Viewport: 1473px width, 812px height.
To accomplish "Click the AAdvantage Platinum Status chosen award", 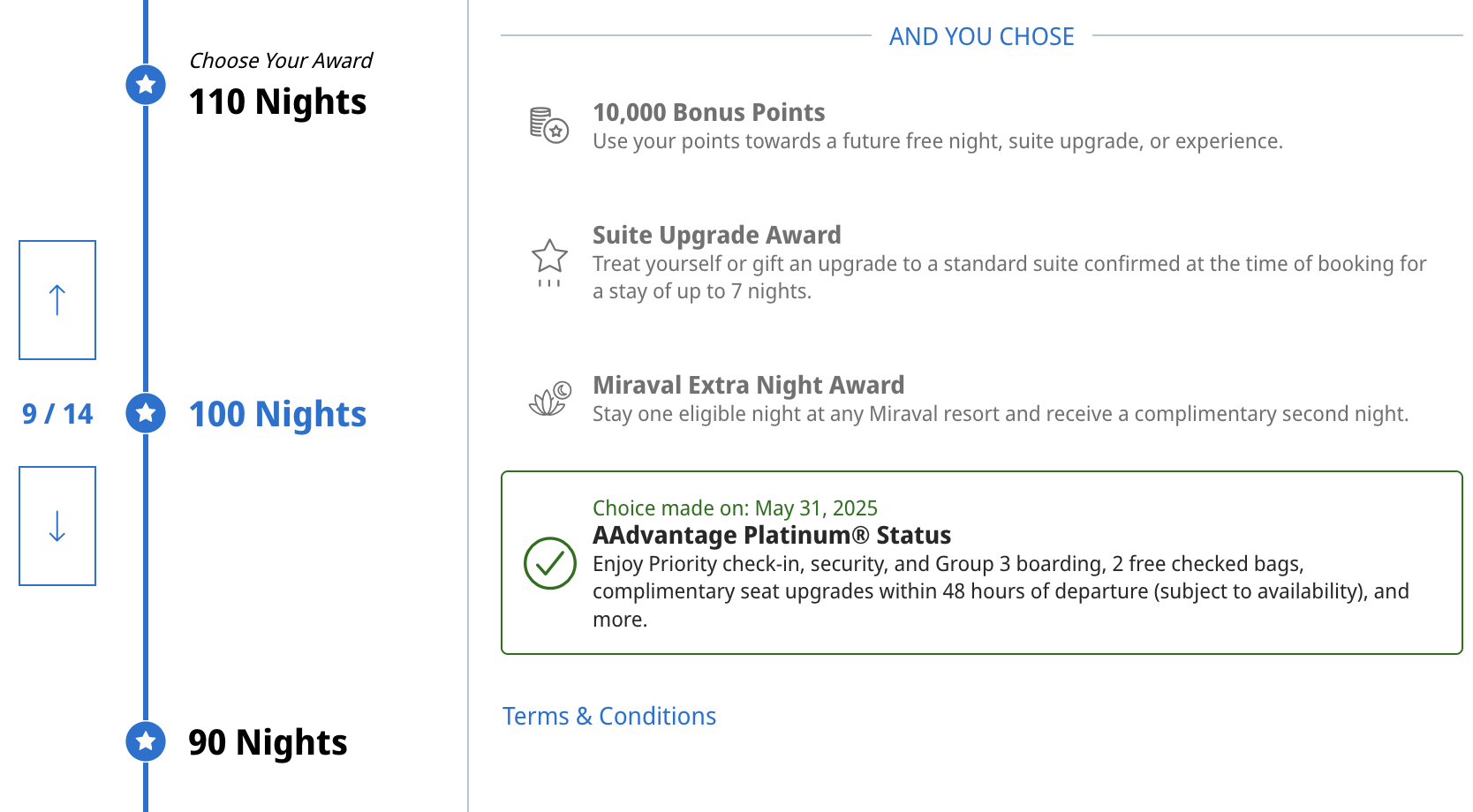I will pos(771,536).
